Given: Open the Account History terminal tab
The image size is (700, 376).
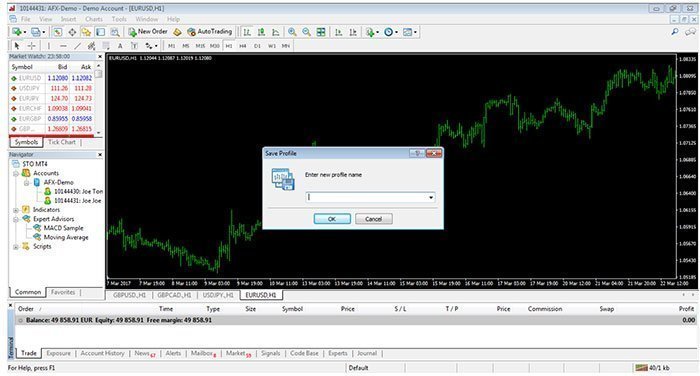Looking at the screenshot, I should 102,353.
